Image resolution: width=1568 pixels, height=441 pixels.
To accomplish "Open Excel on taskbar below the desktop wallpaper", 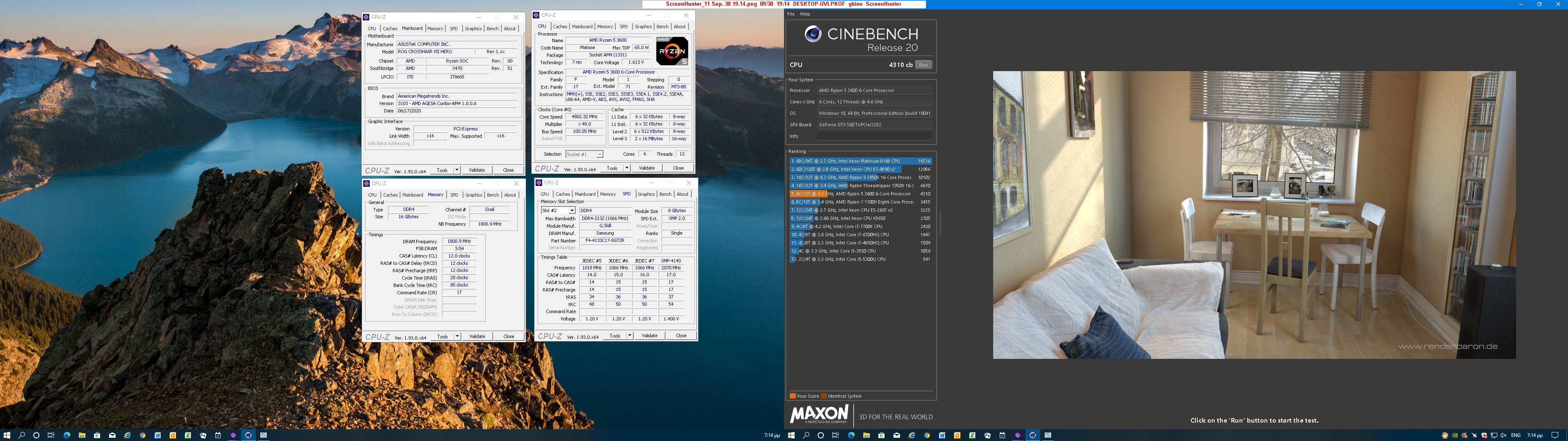I will click(x=188, y=436).
